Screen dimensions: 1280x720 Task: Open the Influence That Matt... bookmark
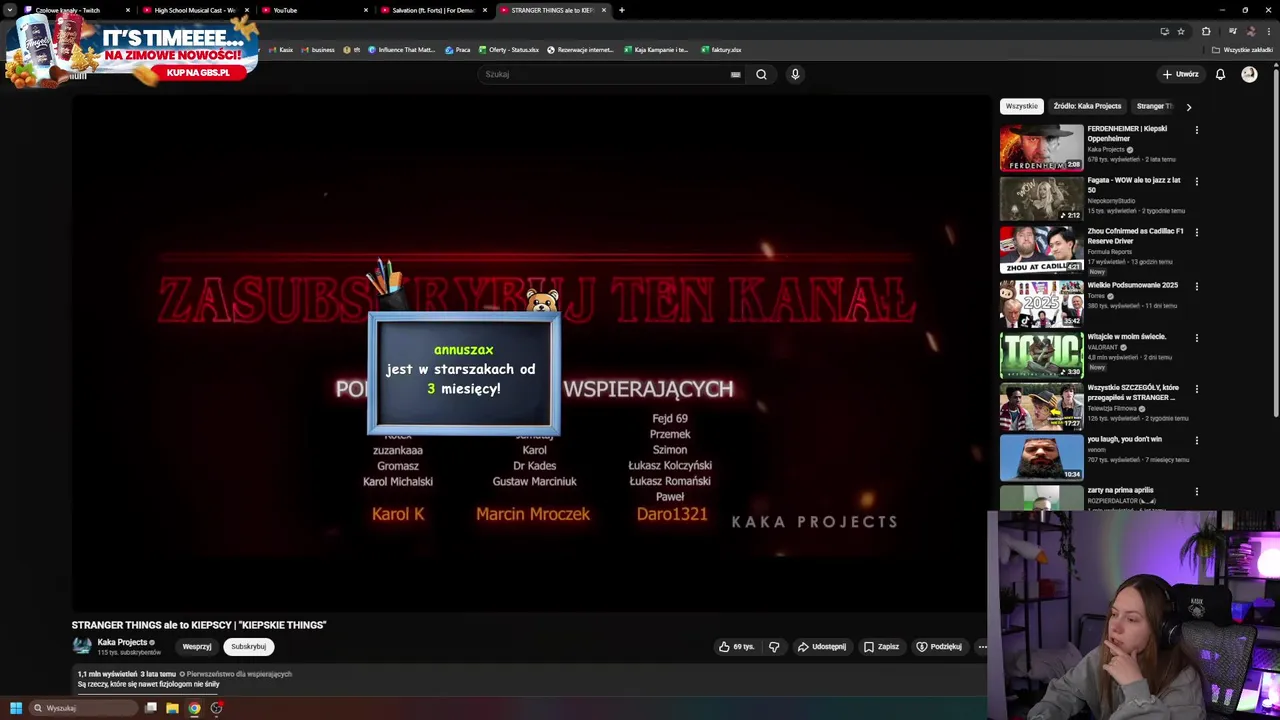click(x=401, y=50)
